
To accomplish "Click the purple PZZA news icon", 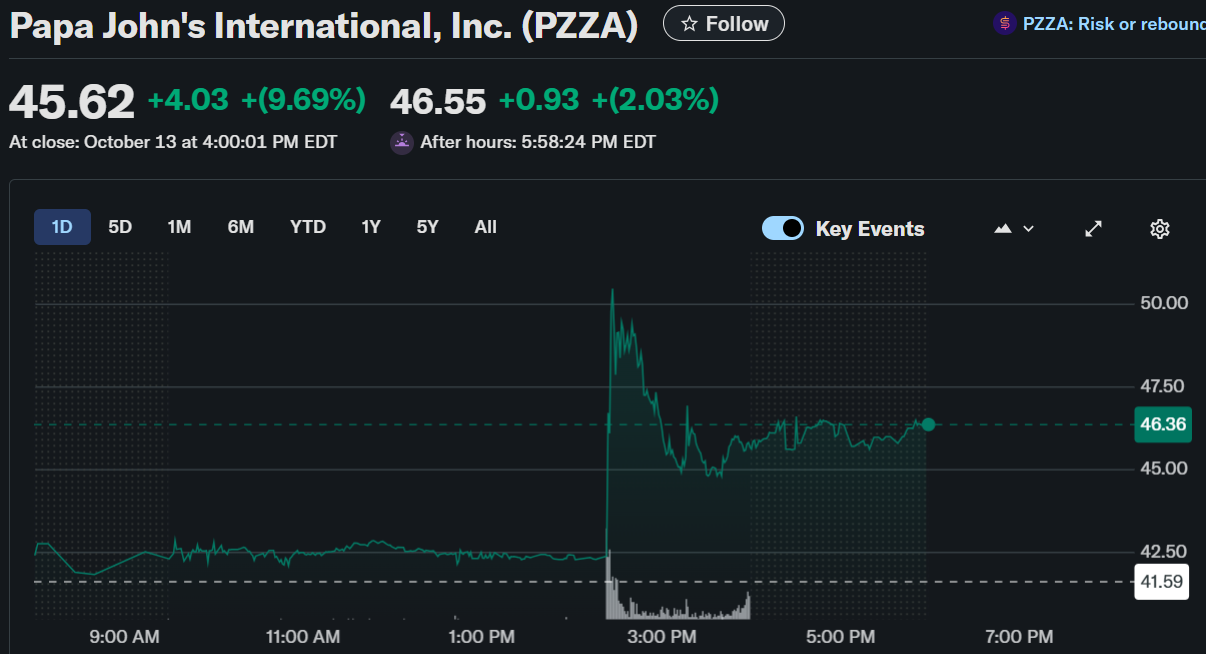I will point(1004,23).
